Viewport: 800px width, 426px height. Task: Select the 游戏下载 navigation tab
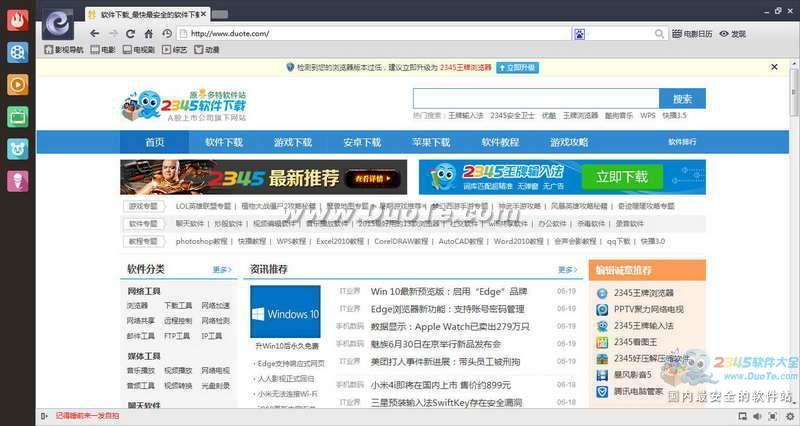coord(292,142)
